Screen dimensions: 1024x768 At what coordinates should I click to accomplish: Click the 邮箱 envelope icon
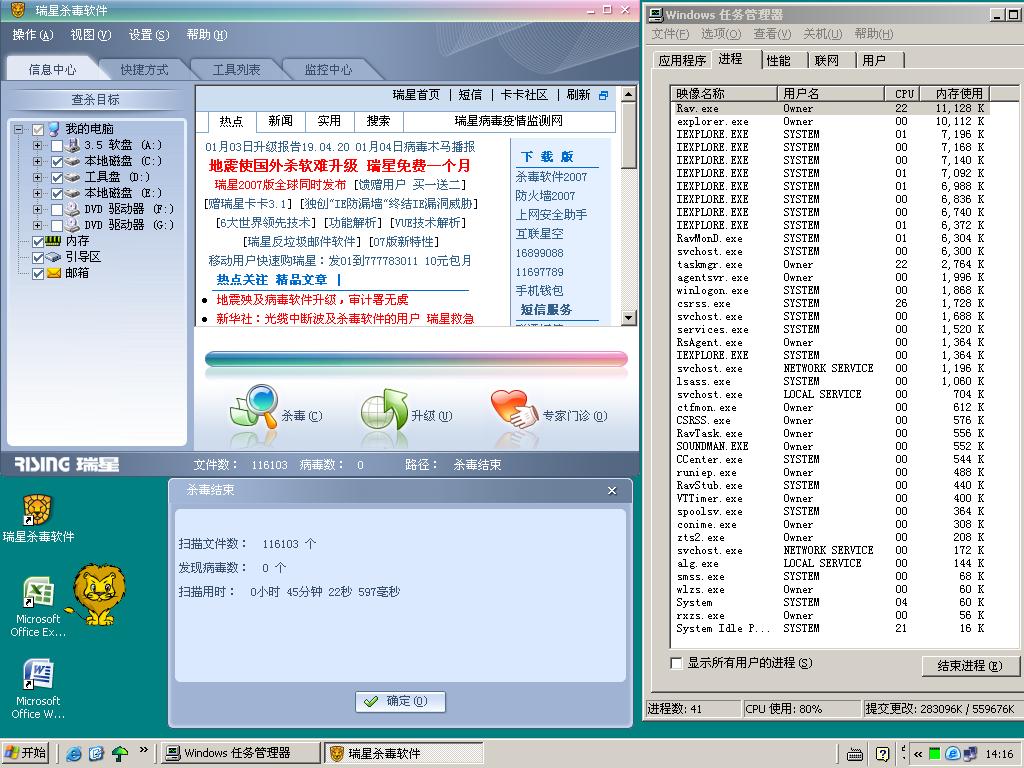(x=54, y=273)
